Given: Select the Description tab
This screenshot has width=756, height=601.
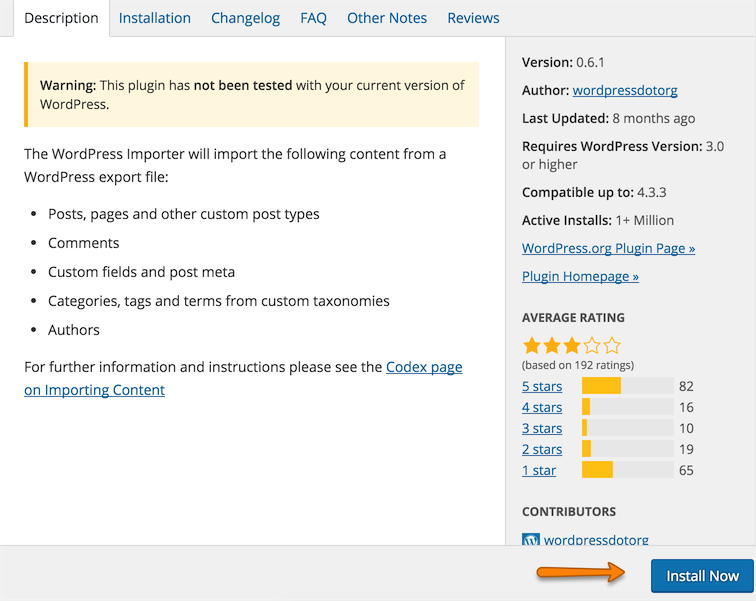Looking at the screenshot, I should click(61, 18).
